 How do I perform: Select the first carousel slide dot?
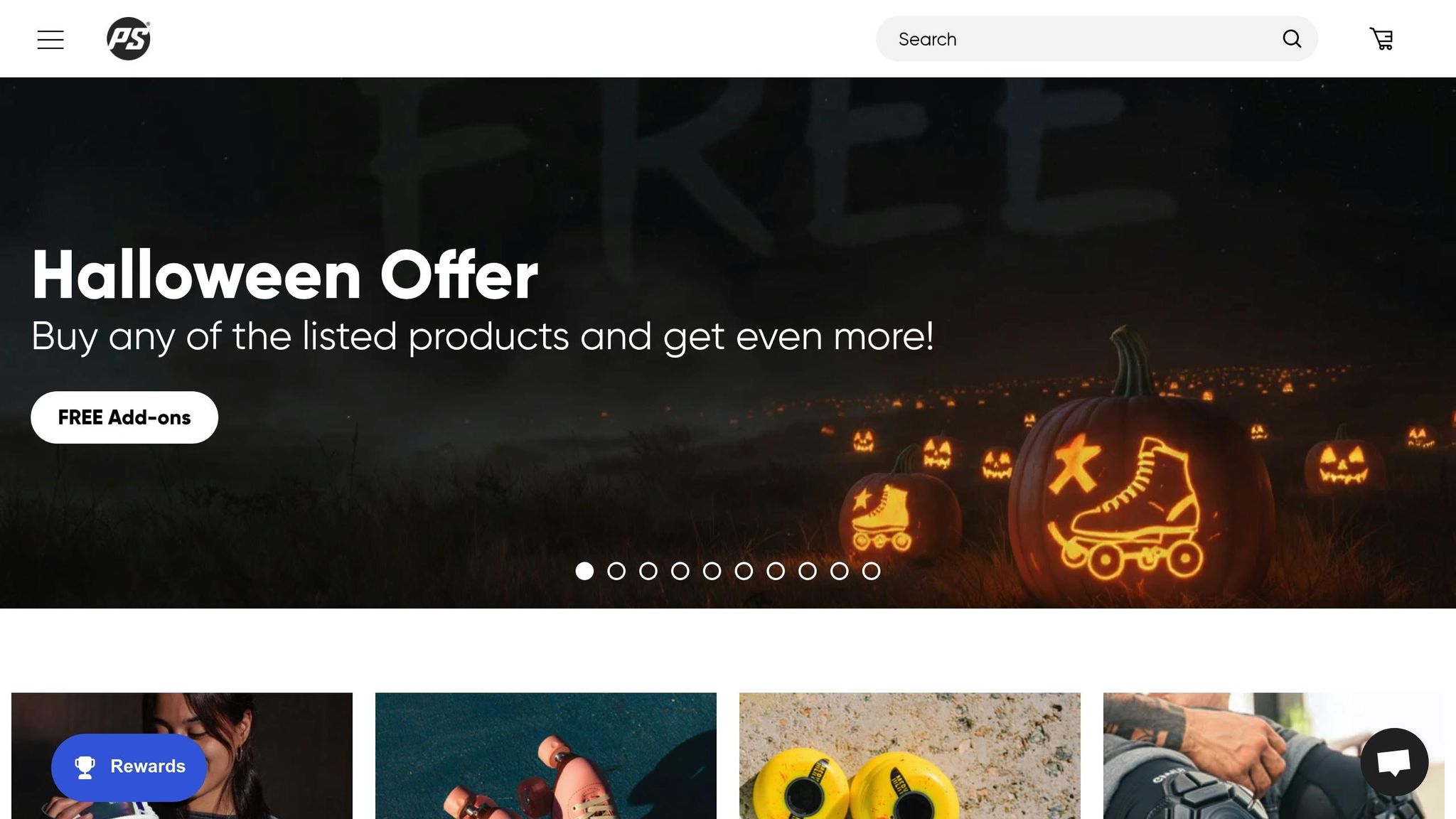point(584,571)
